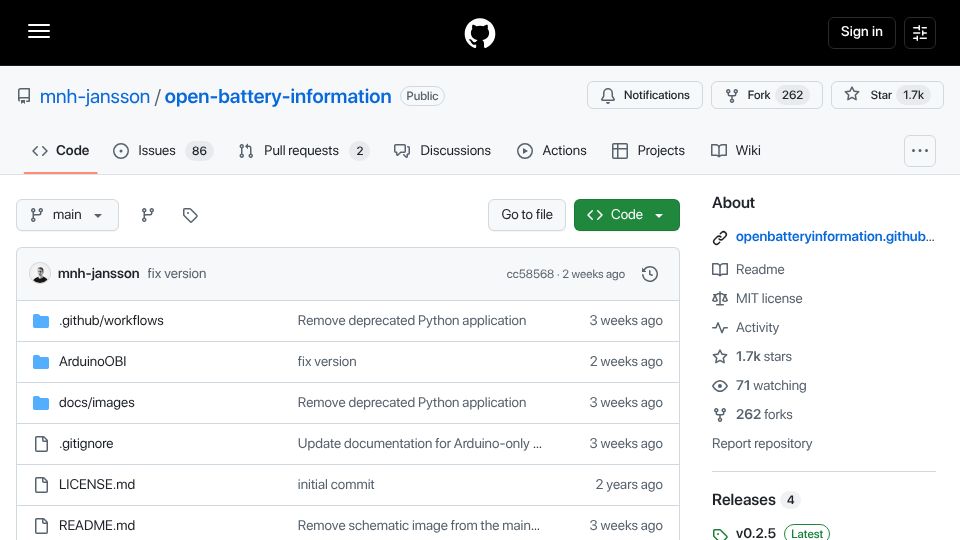Image resolution: width=960 pixels, height=540 pixels.
Task: Open 'Remove schematic image from the main' commit
Action: tap(419, 525)
